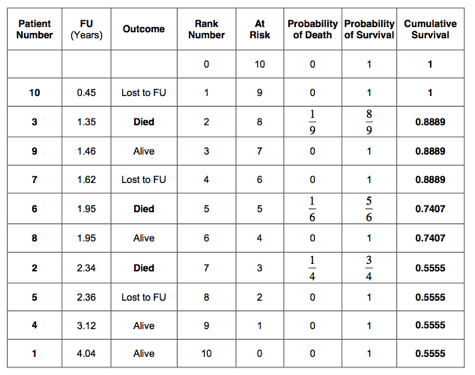The width and height of the screenshot is (475, 375).
Task: Select the 1/4 probability of death fraction
Action: [312, 268]
